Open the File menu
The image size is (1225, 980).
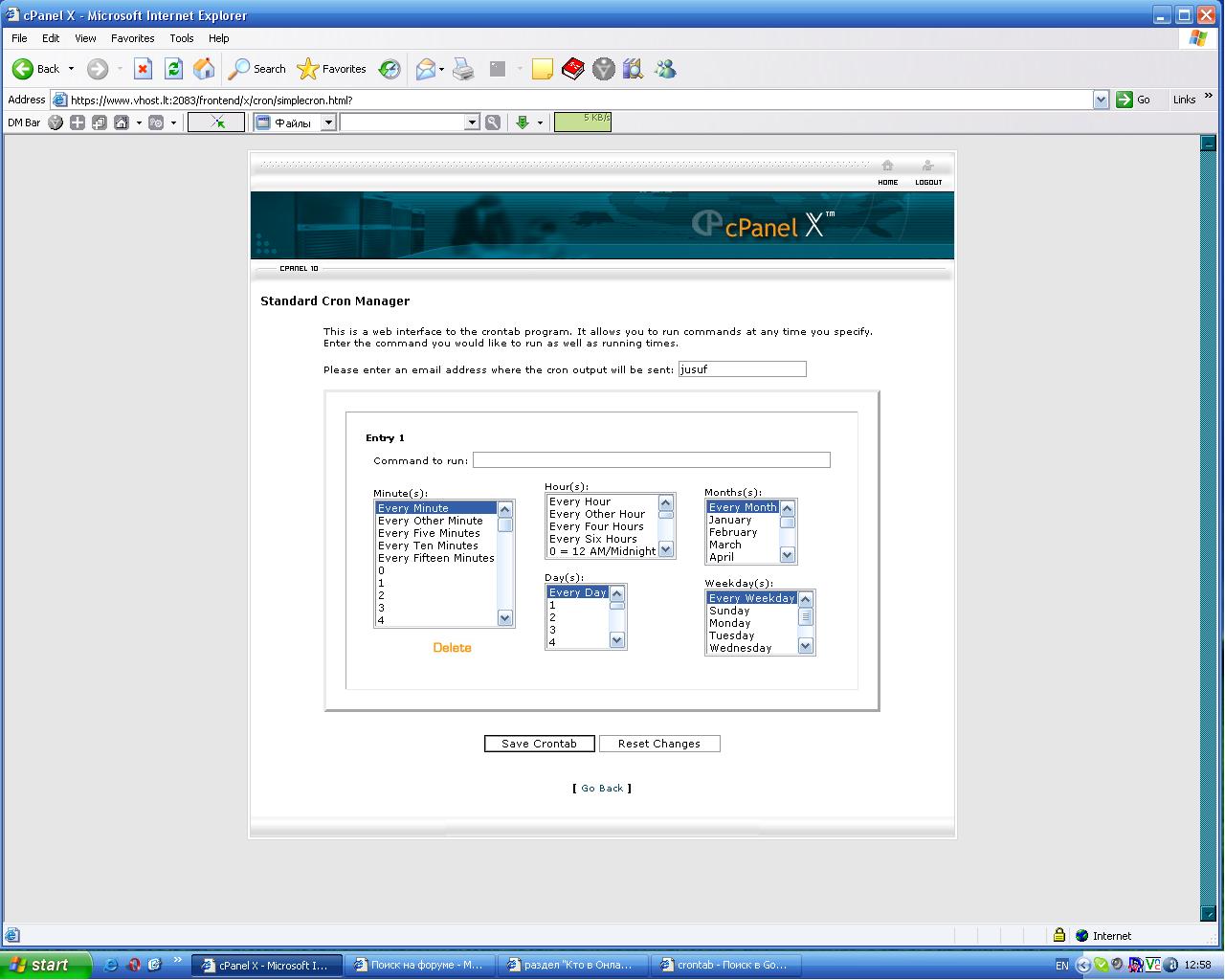pos(19,38)
